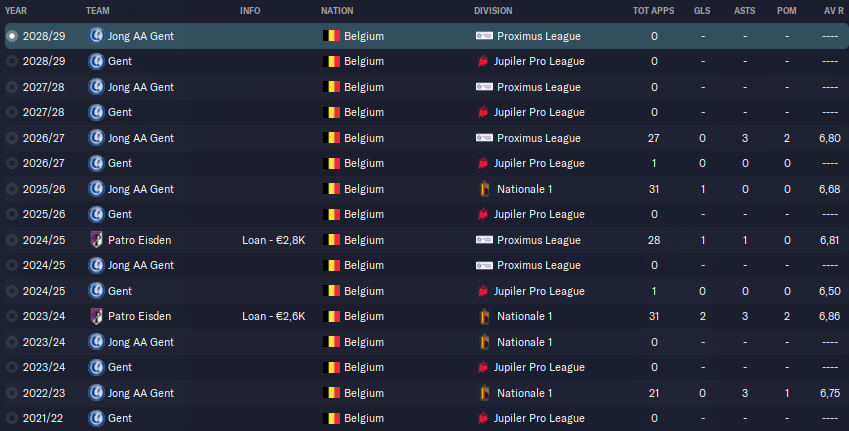Open Jupiler Pro League link in 2027/28 row
This screenshot has width=849, height=431.
(x=539, y=112)
